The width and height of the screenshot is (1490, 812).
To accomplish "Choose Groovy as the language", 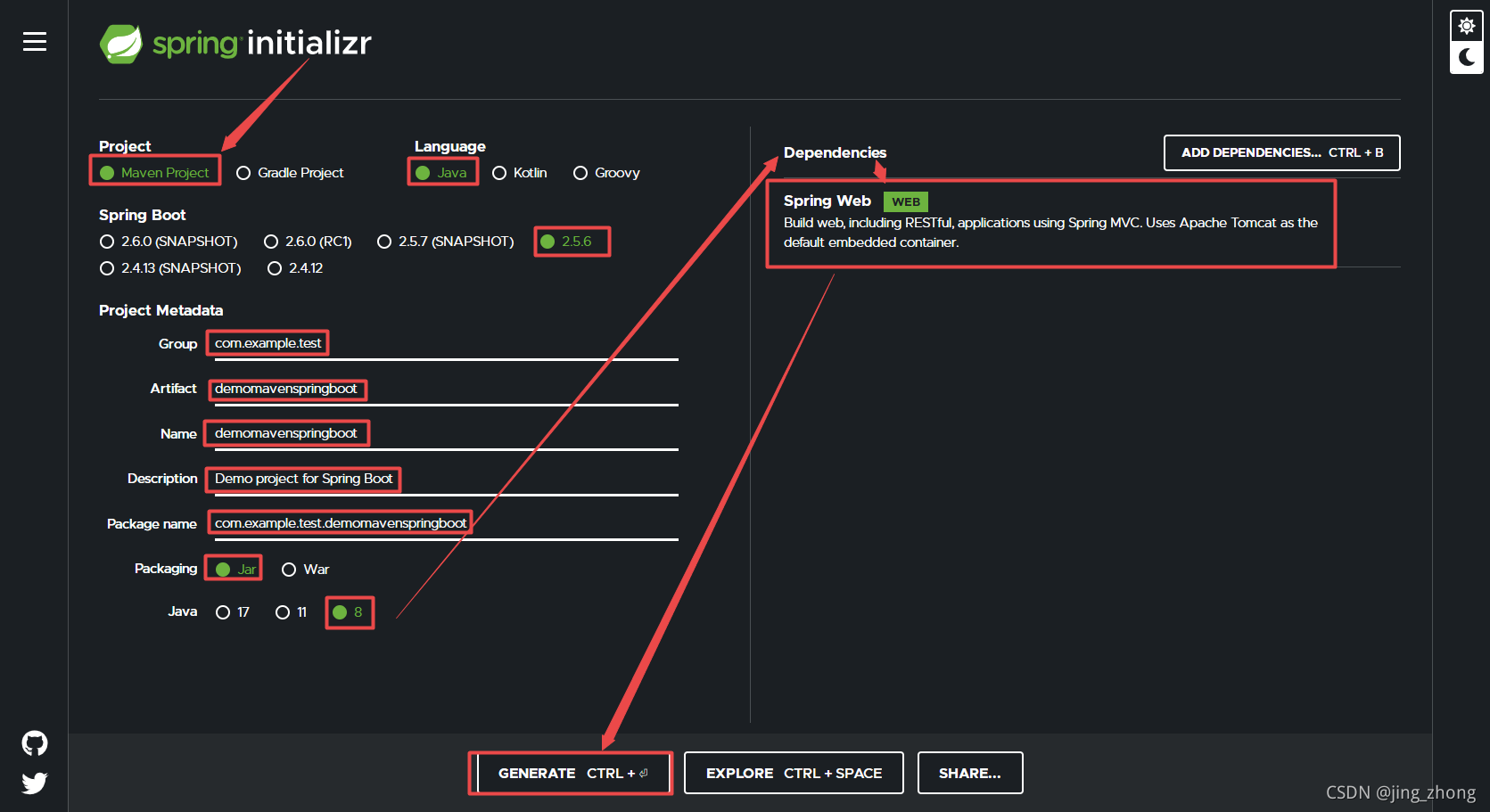I will coord(606,173).
